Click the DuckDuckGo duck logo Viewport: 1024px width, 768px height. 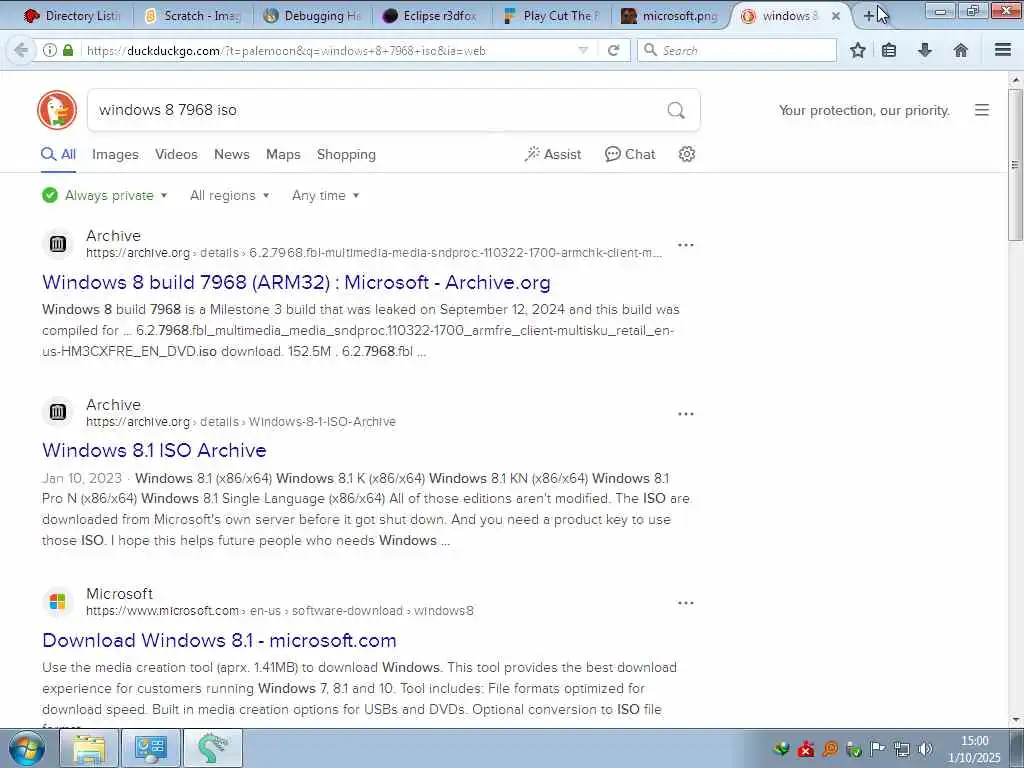pyautogui.click(x=57, y=110)
